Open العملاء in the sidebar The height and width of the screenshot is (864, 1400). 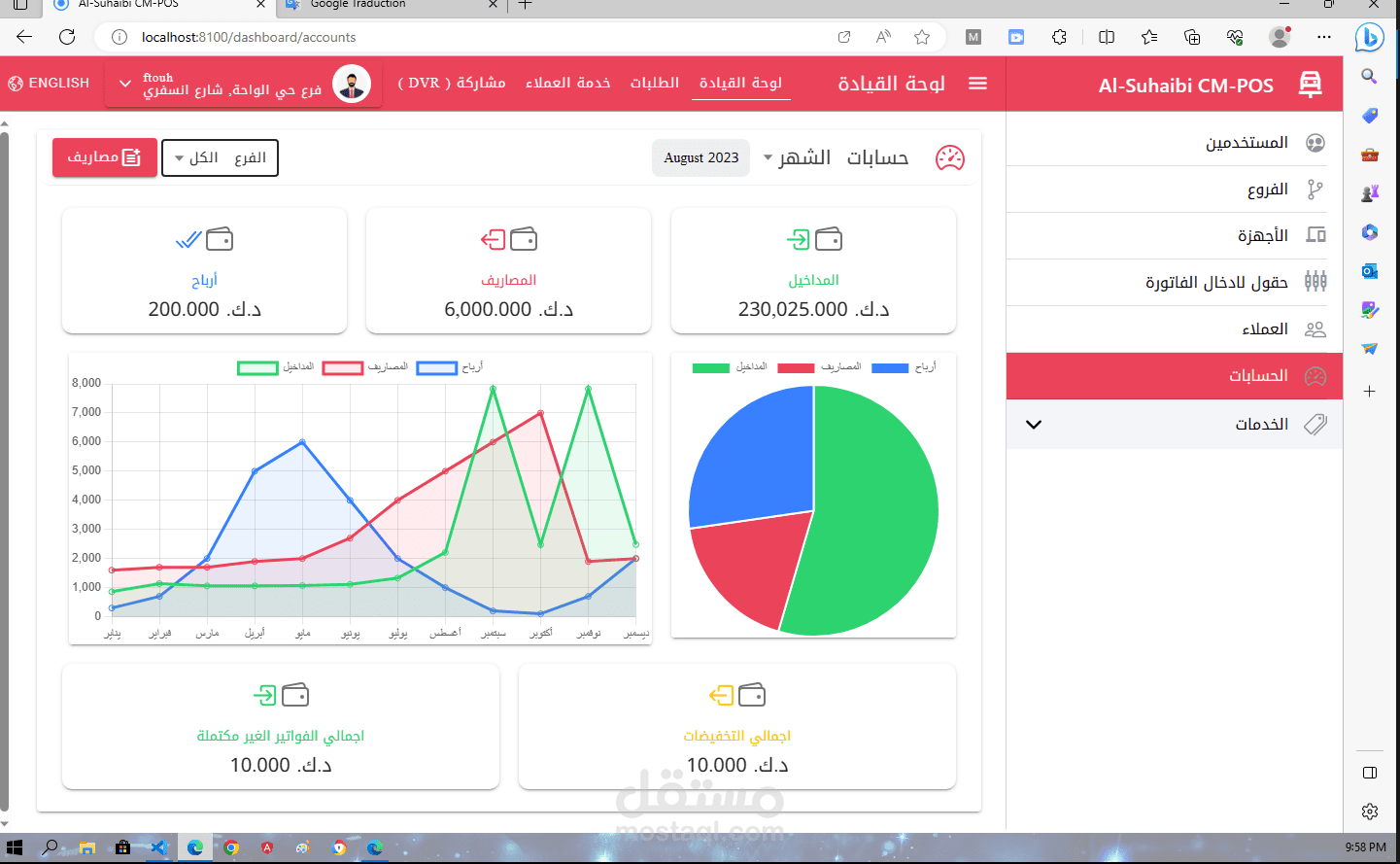[1175, 329]
